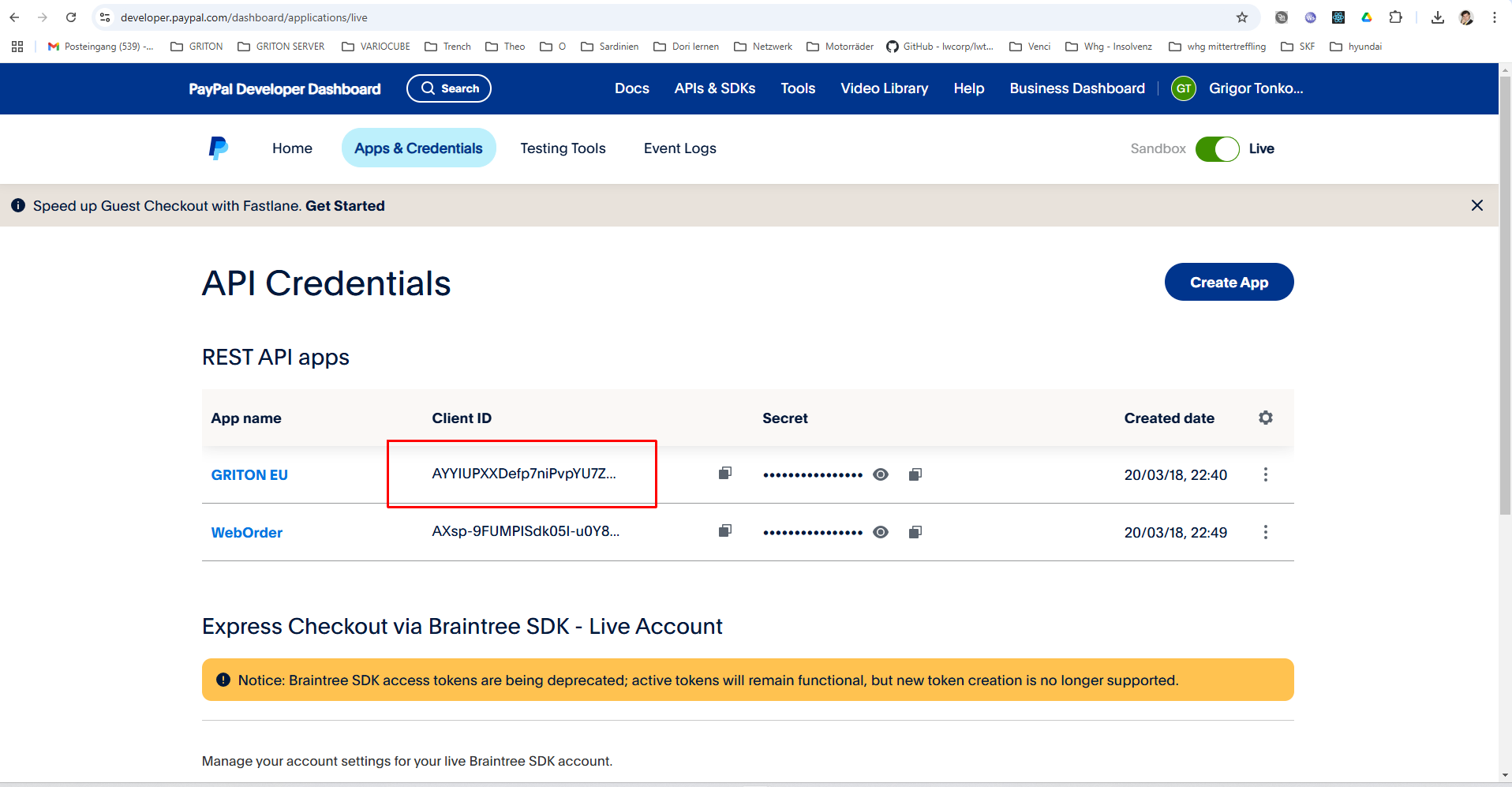Select the WebOrder created date '20/03/18, 22:49'

point(1176,532)
